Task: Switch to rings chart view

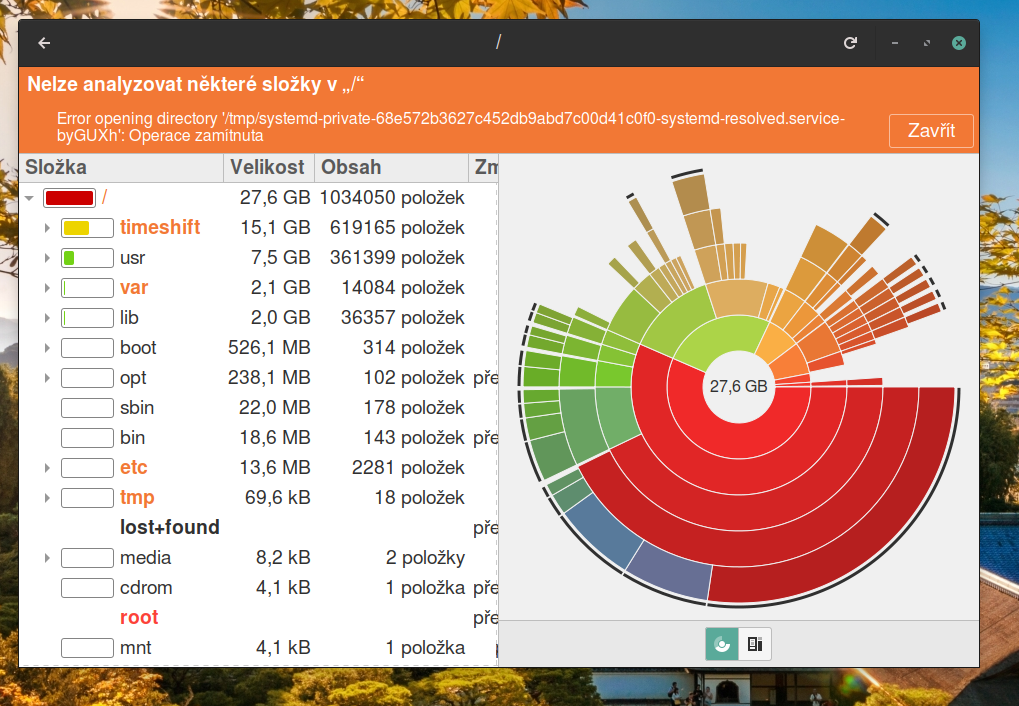Action: pyautogui.click(x=722, y=644)
